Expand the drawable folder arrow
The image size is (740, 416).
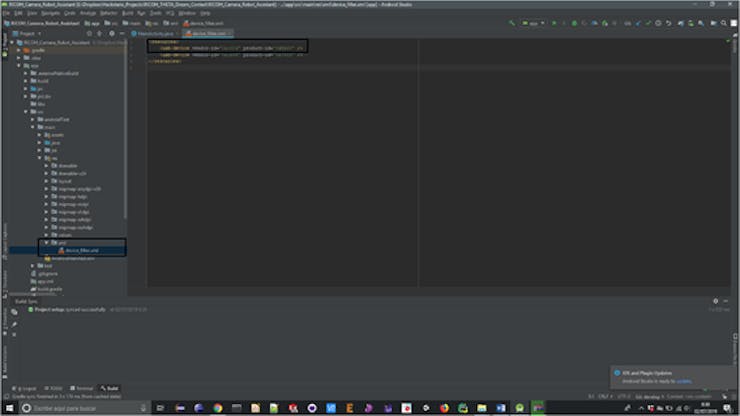47,166
